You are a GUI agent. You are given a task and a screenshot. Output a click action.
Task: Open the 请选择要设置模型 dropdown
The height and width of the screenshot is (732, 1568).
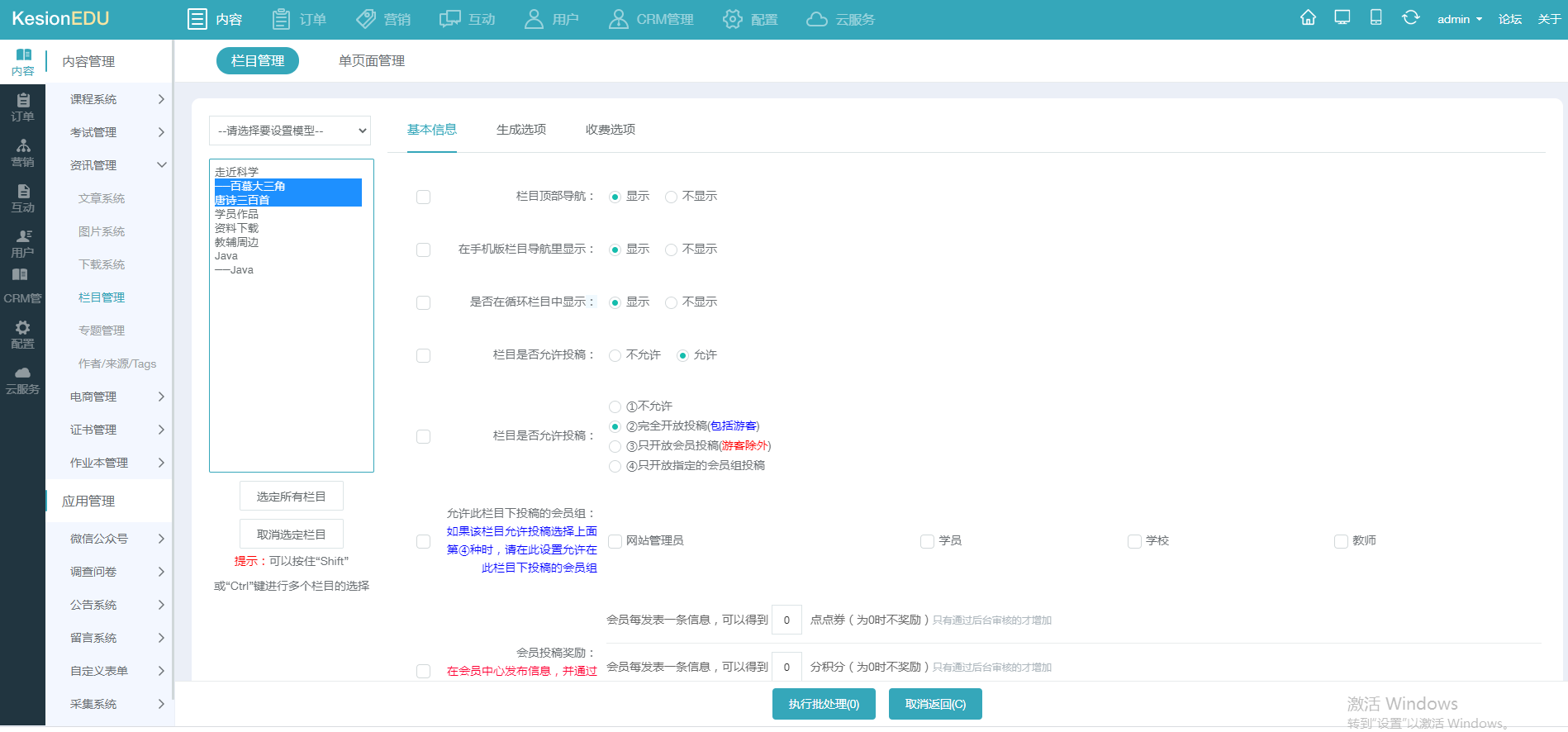[290, 131]
